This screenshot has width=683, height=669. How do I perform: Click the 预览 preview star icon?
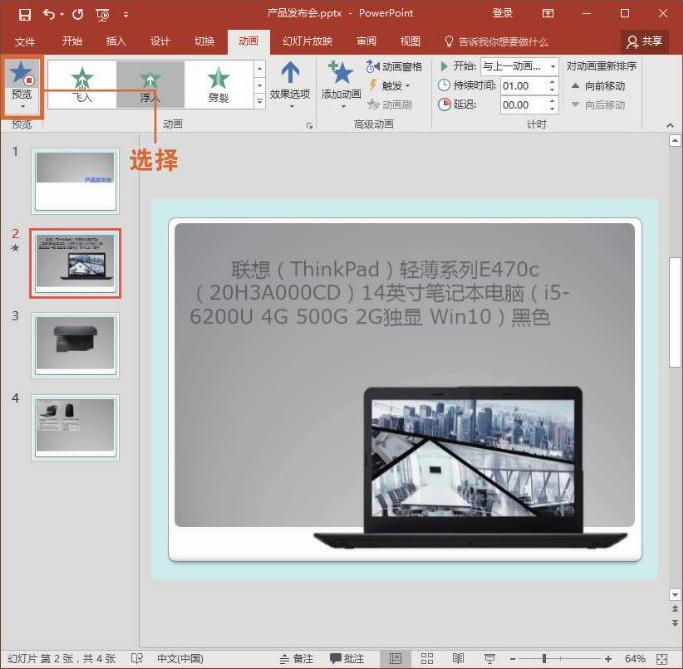click(x=22, y=73)
